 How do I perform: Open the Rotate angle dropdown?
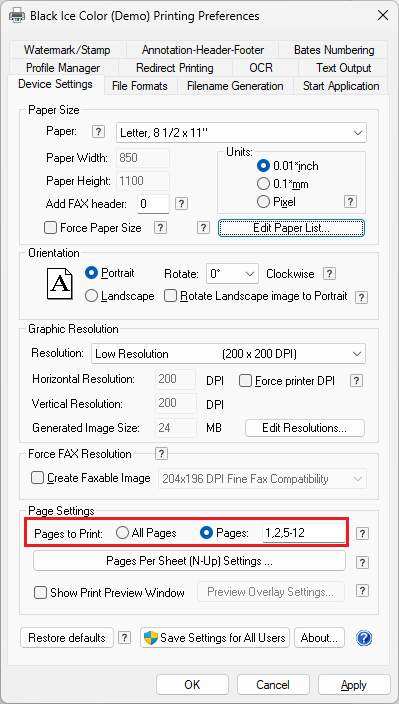click(x=232, y=273)
